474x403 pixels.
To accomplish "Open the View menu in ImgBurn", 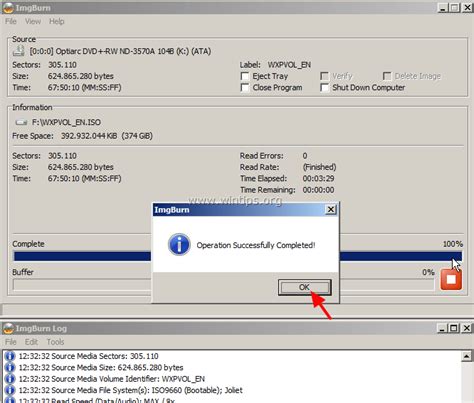I will (x=33, y=21).
